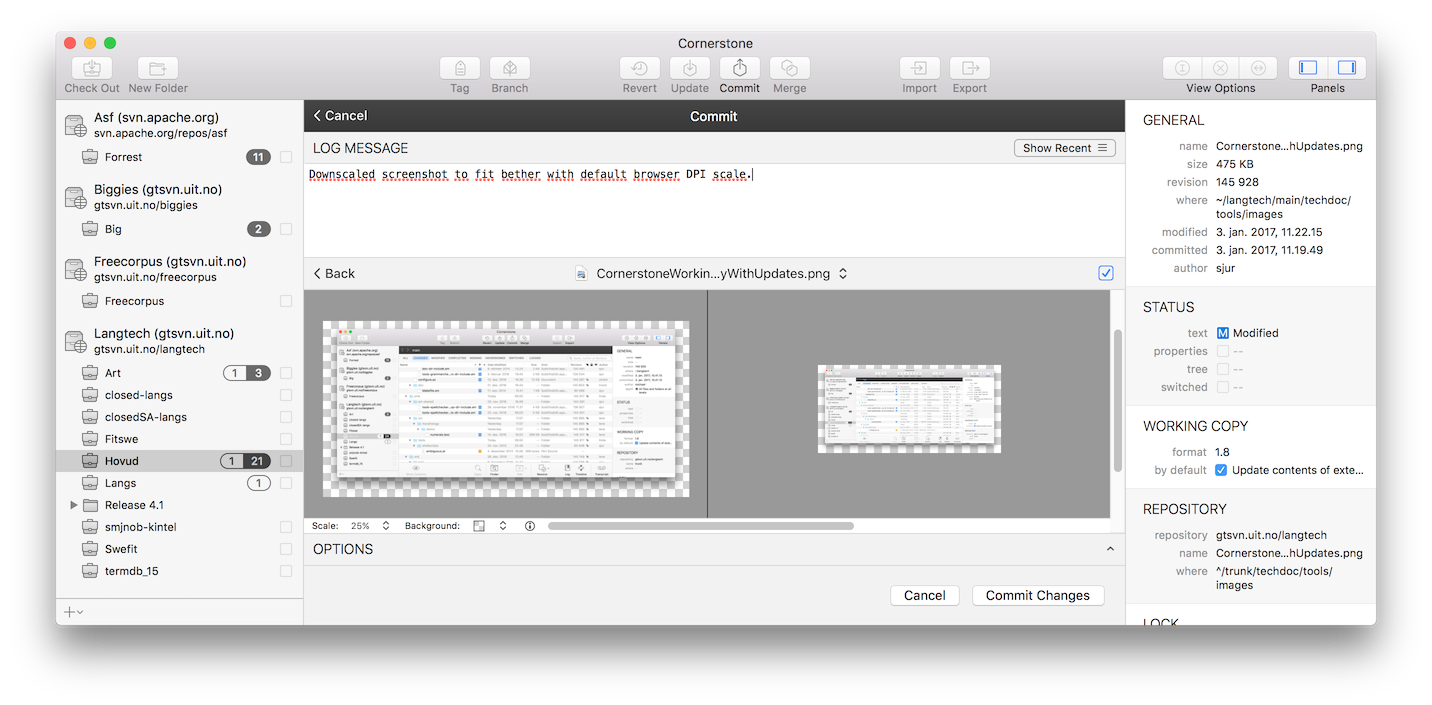Click the right downscaled image thumbnail
The height and width of the screenshot is (705, 1432).
pos(909,409)
